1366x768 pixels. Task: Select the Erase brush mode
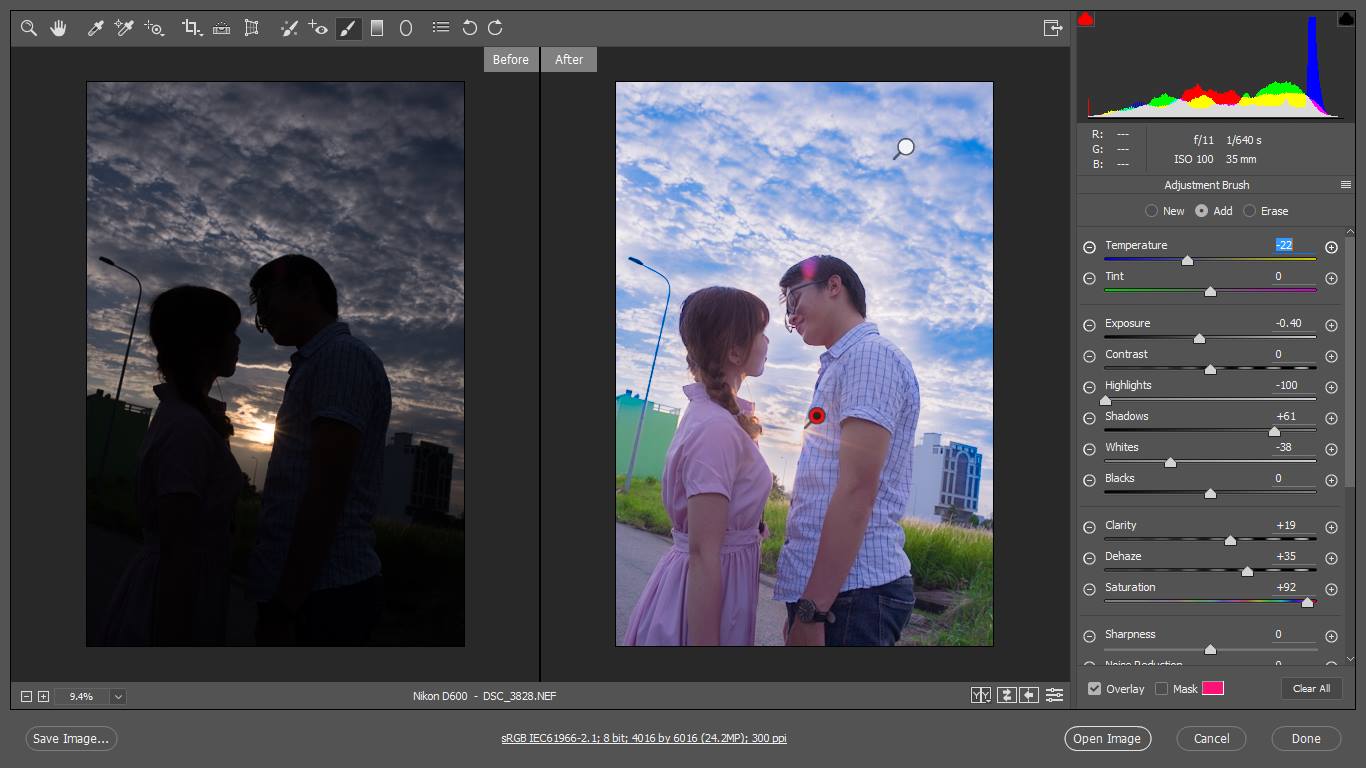point(1250,211)
